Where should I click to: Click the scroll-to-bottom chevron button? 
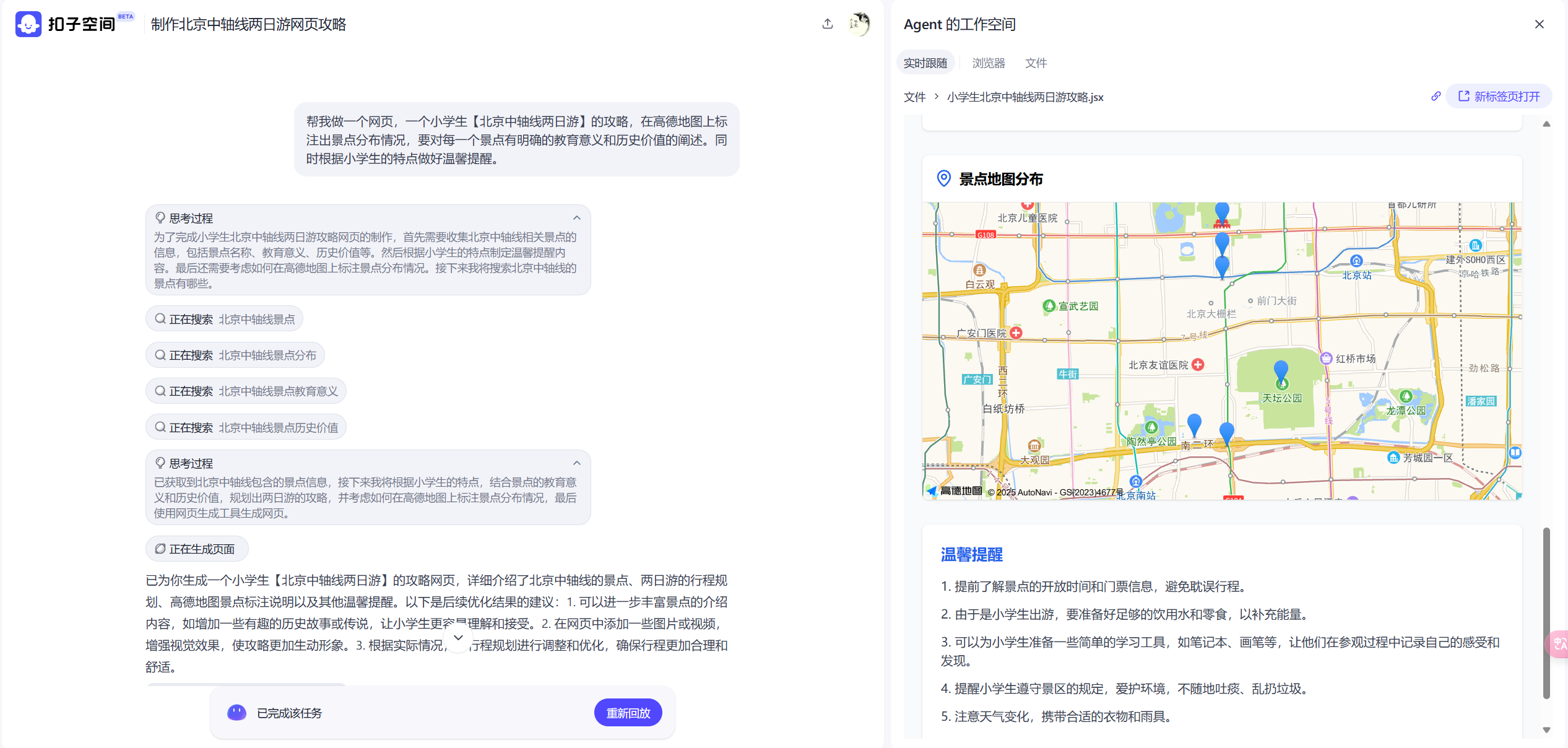click(x=458, y=637)
